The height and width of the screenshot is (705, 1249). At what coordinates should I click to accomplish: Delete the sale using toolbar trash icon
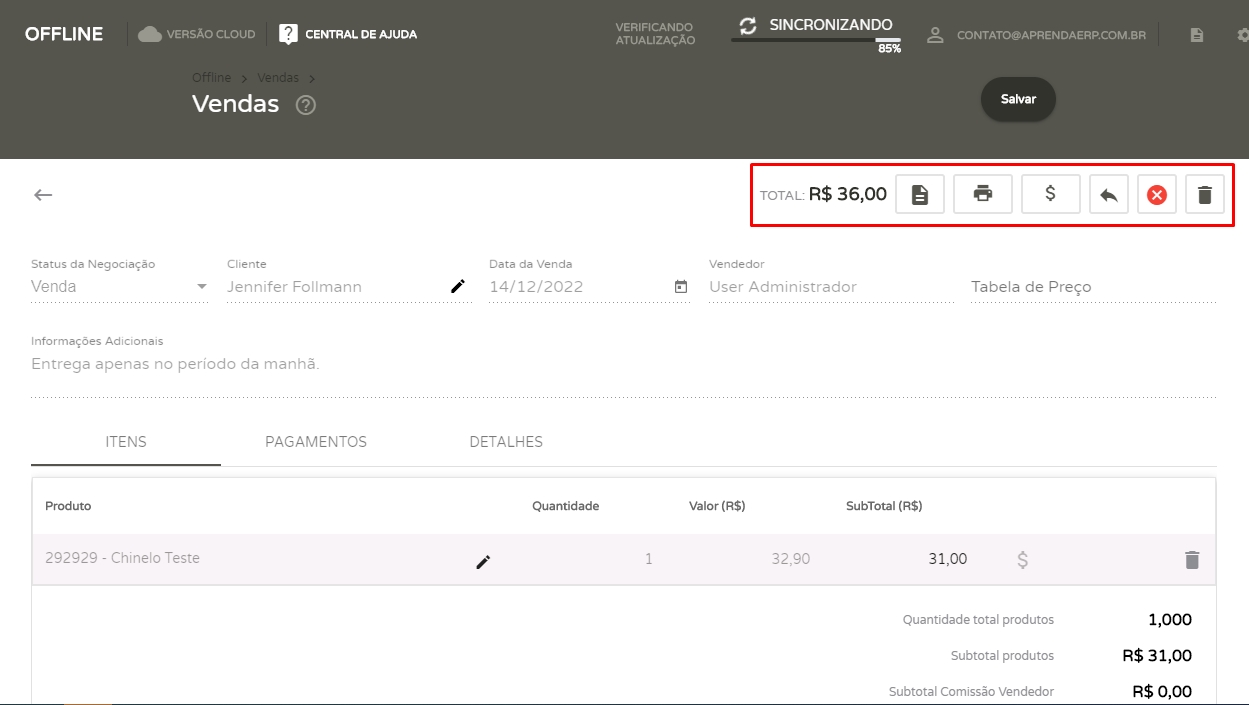click(1205, 195)
